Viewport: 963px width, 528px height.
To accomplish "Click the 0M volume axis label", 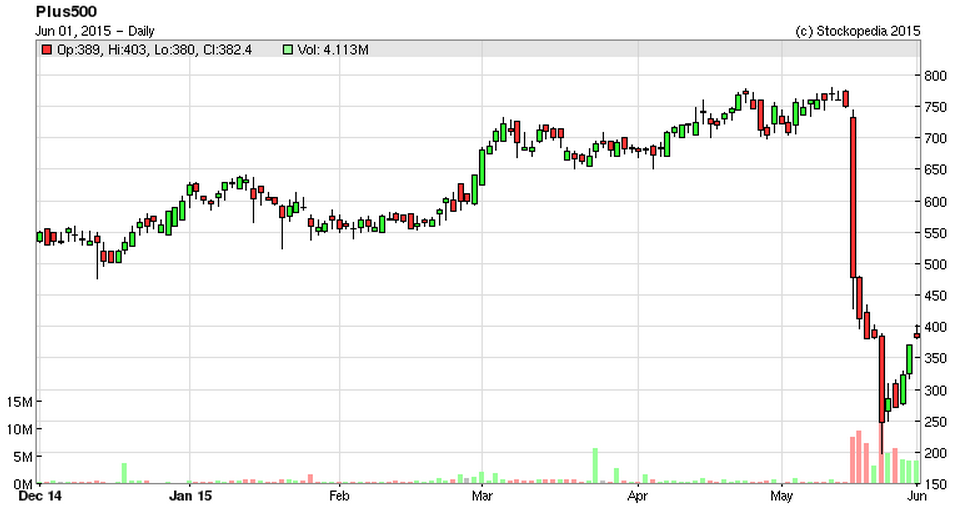I will [x=23, y=484].
